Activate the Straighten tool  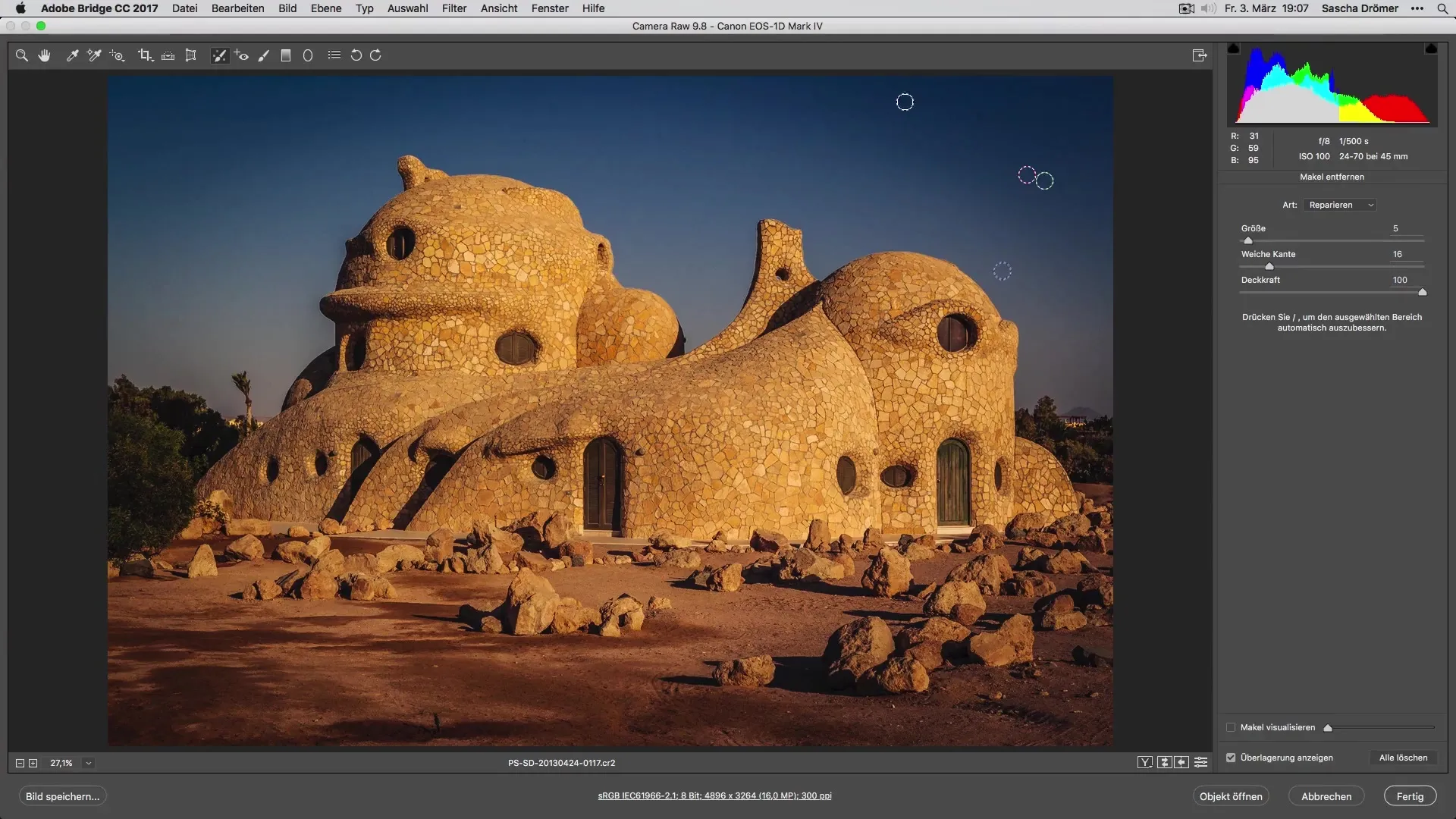pos(168,55)
